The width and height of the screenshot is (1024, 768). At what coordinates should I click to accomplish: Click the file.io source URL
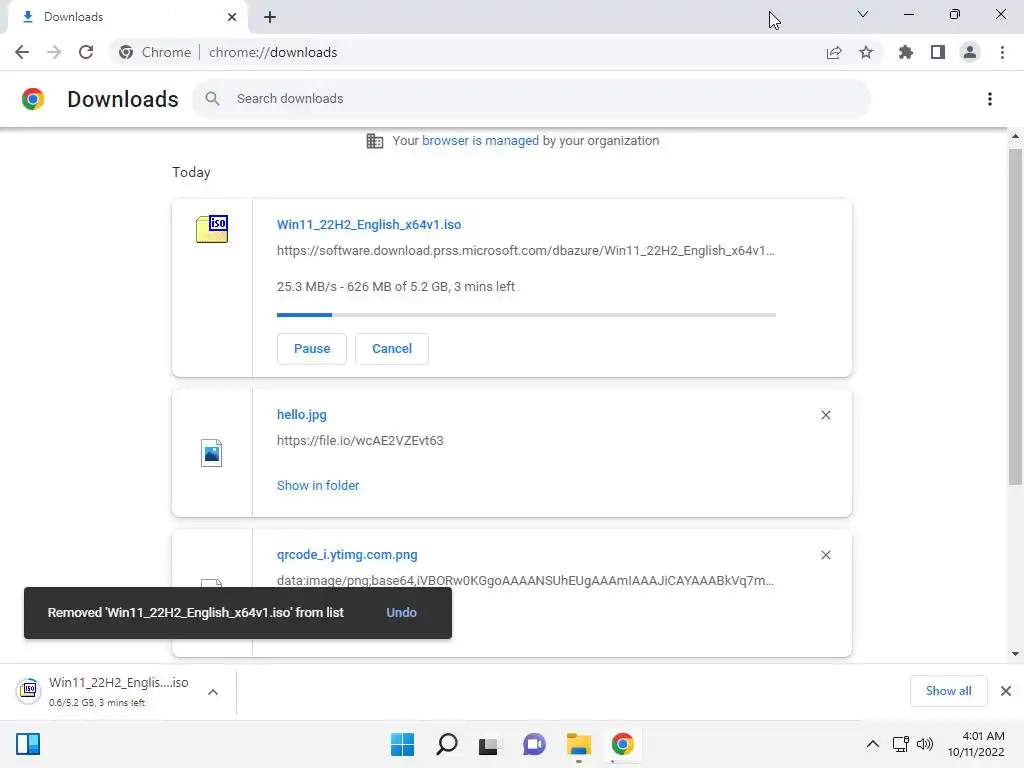(360, 441)
